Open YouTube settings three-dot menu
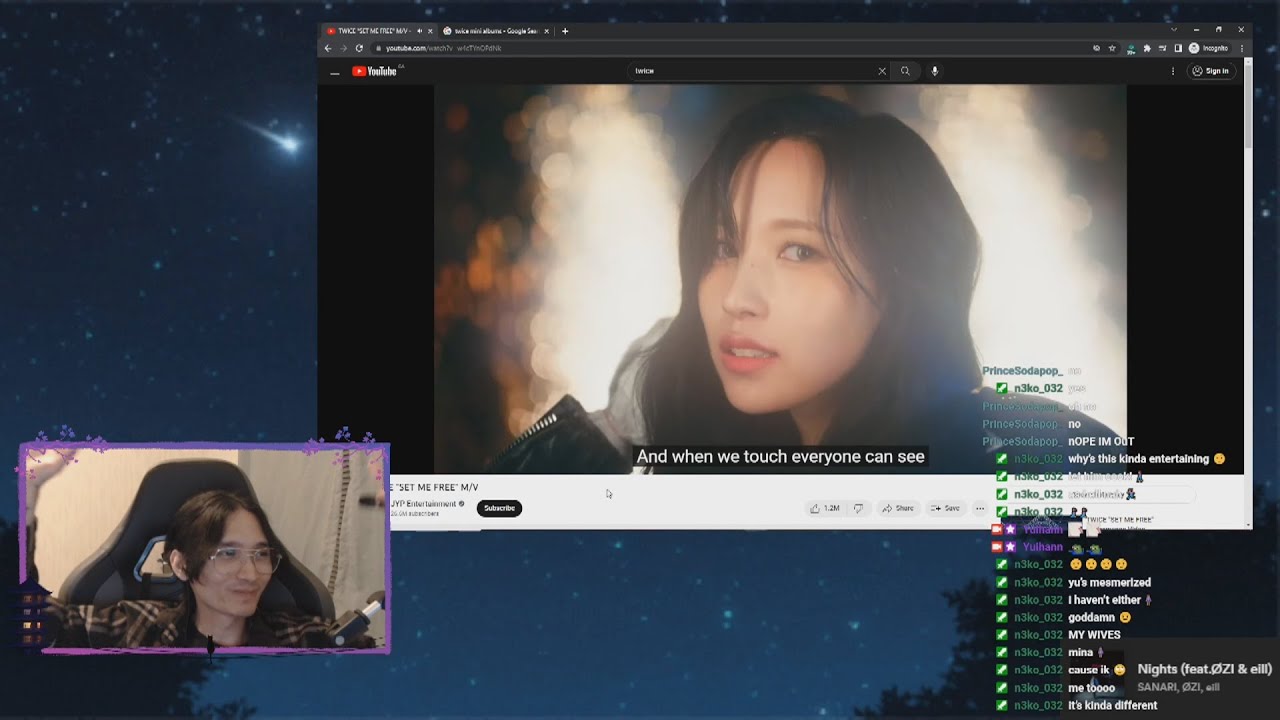This screenshot has width=1280, height=720. tap(1173, 71)
